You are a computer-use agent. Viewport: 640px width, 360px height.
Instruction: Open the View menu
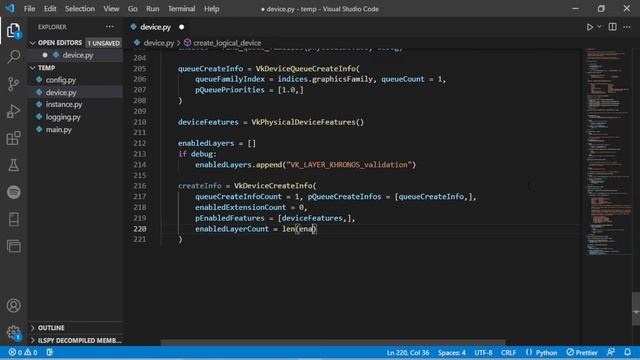click(111, 9)
